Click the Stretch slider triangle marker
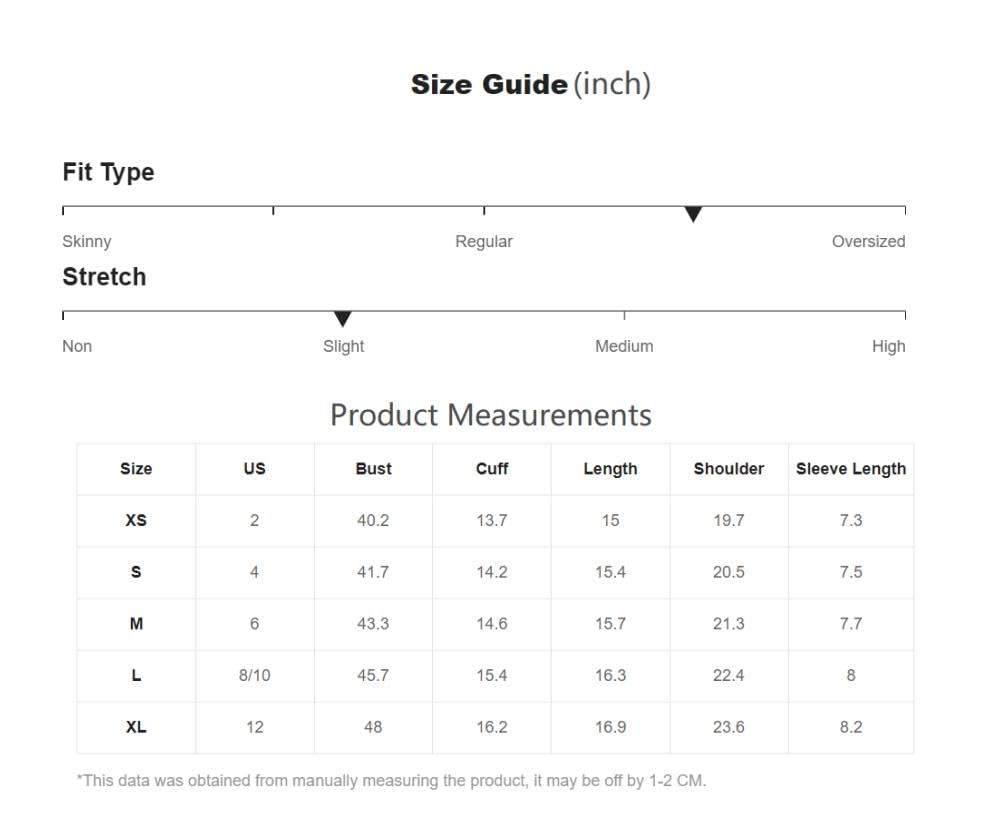The width and height of the screenshot is (990, 840). coord(342,319)
